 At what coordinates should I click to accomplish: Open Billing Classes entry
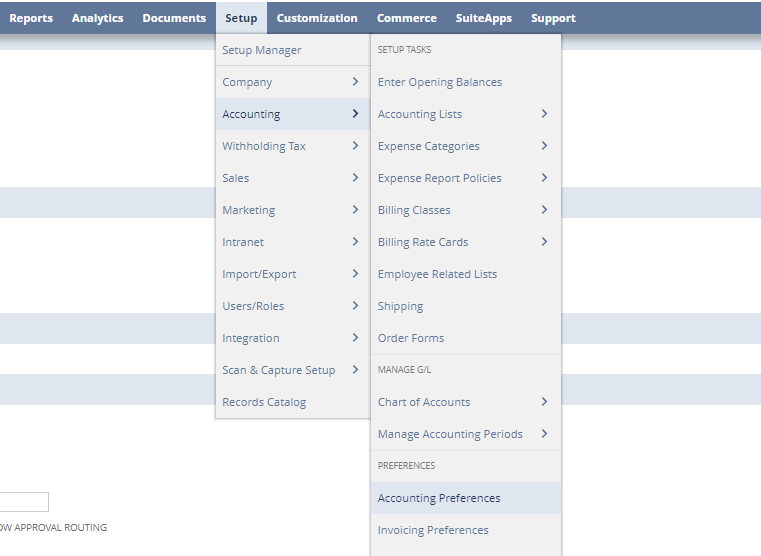[466, 210]
